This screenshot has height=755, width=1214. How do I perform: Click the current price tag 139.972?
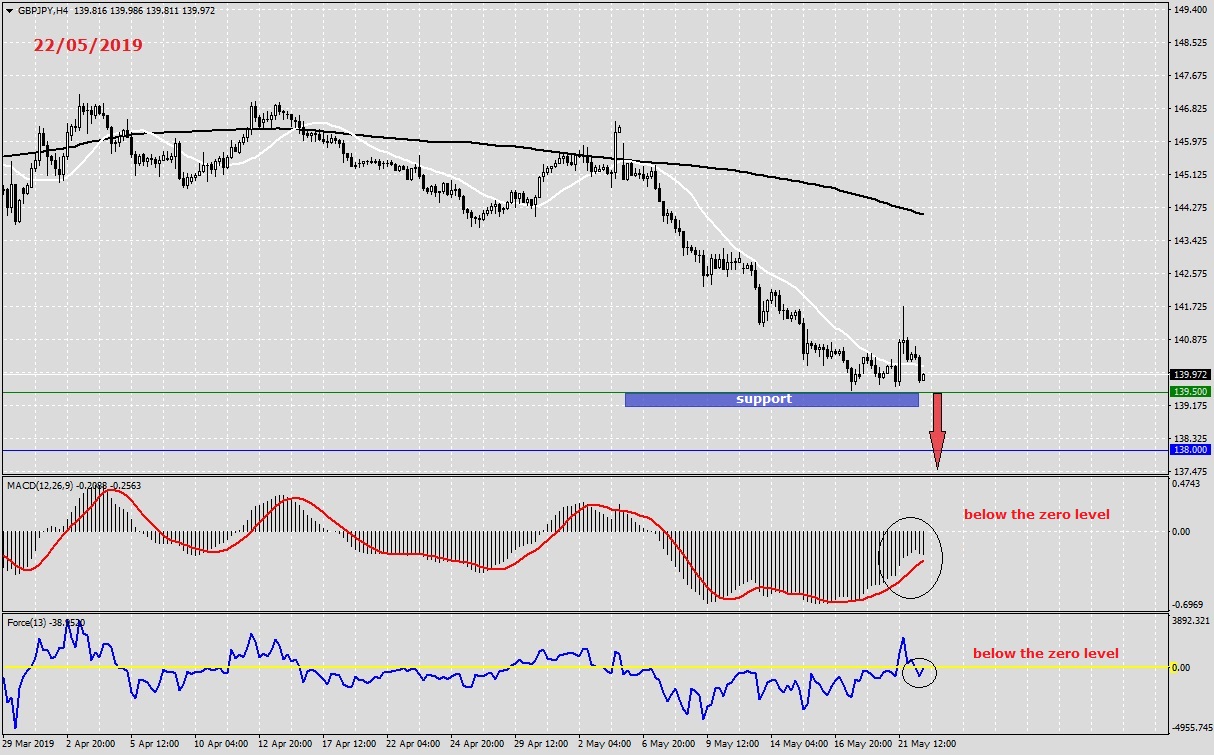pos(1189,374)
